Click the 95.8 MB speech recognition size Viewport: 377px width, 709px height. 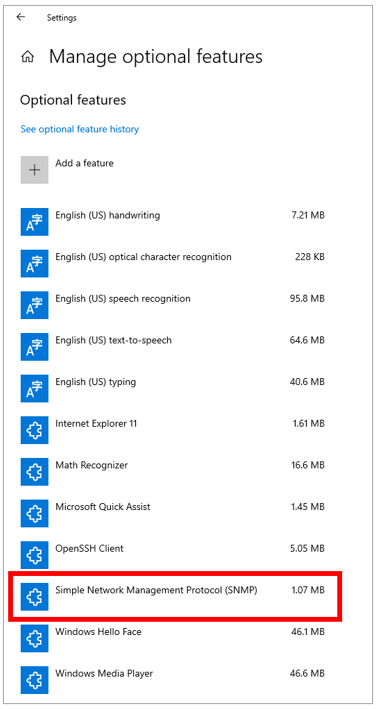[x=307, y=299]
